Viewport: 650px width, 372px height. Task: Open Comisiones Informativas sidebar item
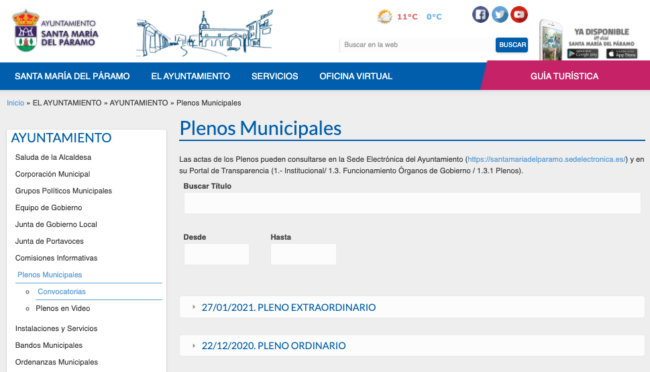(56, 258)
